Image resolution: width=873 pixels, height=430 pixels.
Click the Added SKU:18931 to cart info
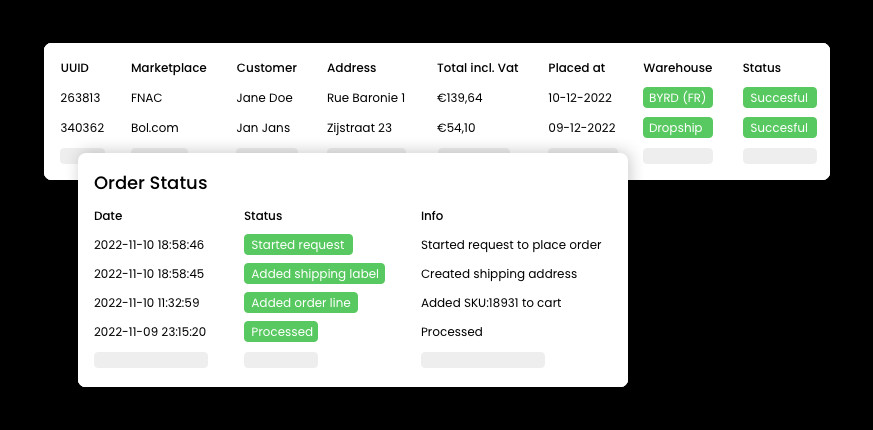point(491,303)
